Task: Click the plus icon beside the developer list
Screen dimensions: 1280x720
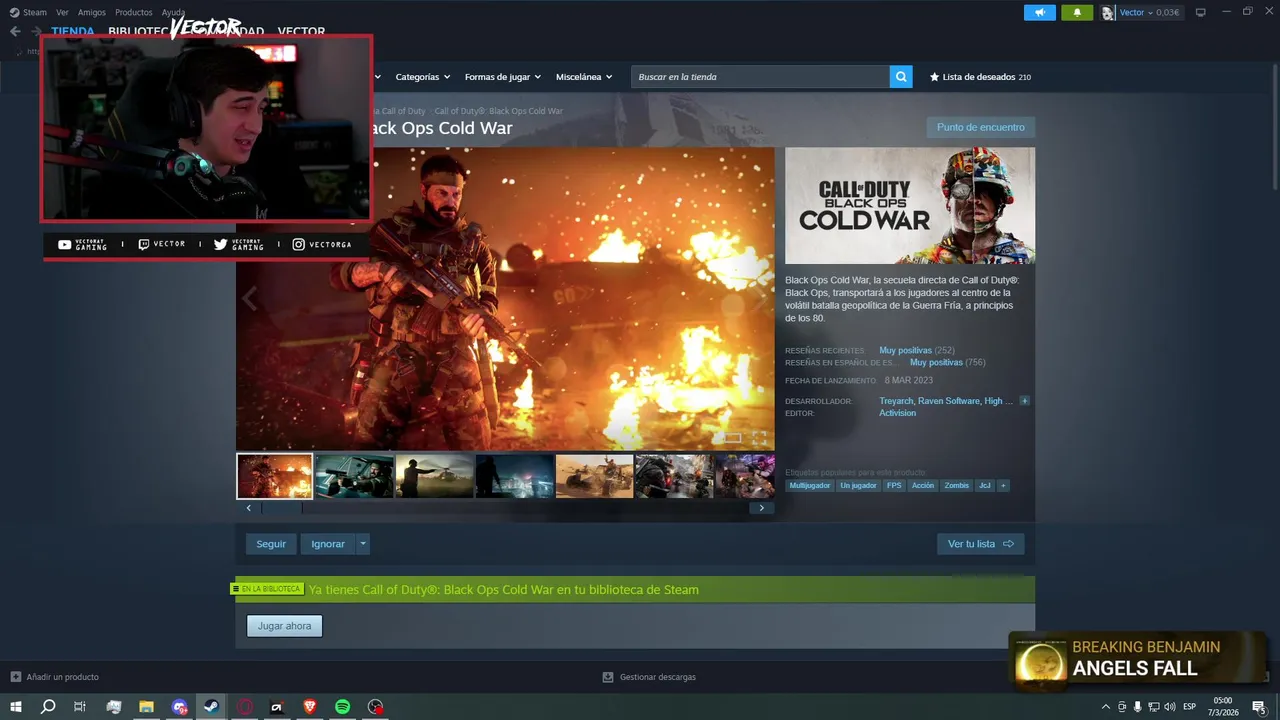Action: coord(1024,401)
